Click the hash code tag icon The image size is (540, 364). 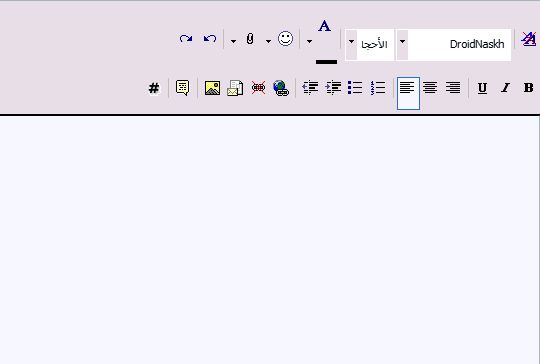(x=154, y=89)
